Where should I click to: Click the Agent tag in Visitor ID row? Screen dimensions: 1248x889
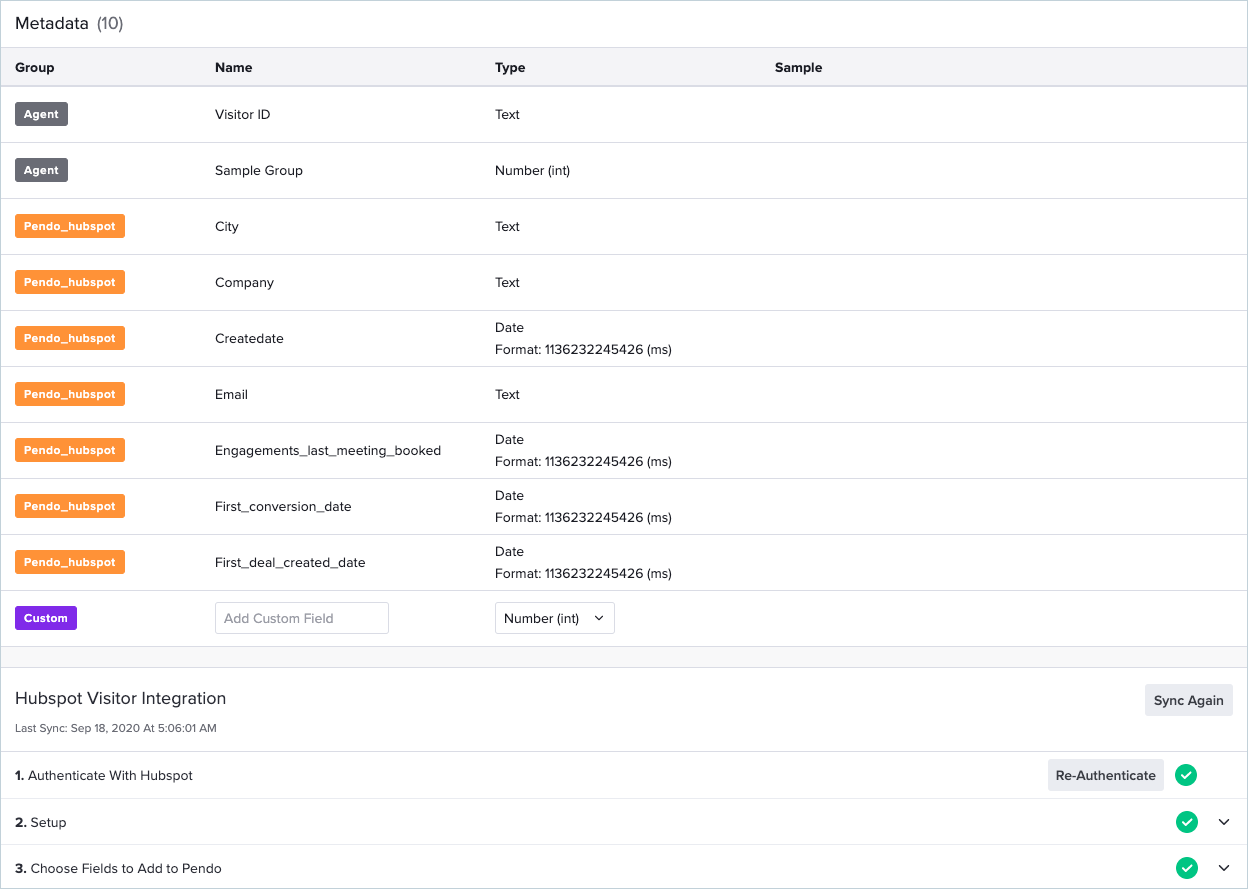[x=41, y=114]
